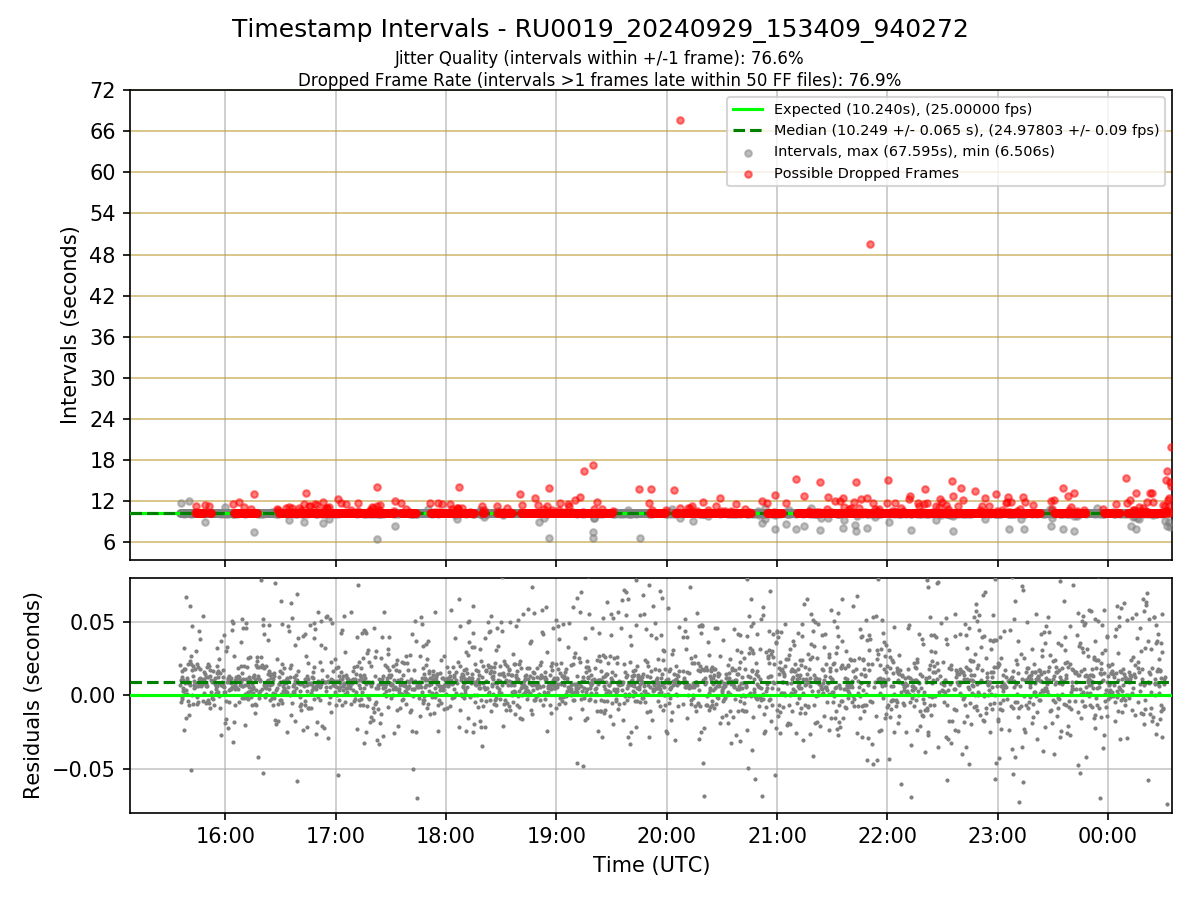
Task: Click the Intervals max/min legend entry
Action: (x=914, y=151)
